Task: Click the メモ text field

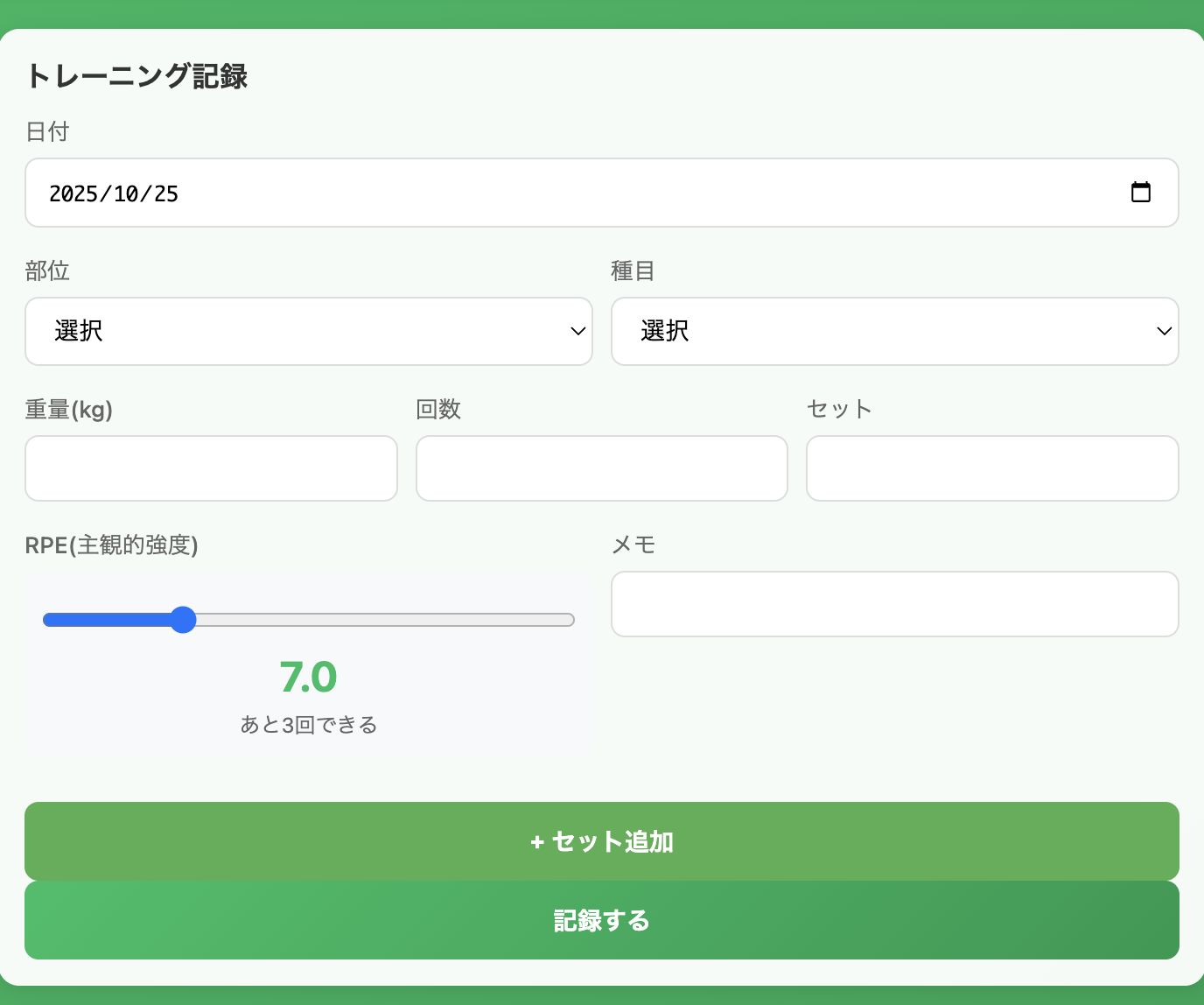Action: click(894, 604)
